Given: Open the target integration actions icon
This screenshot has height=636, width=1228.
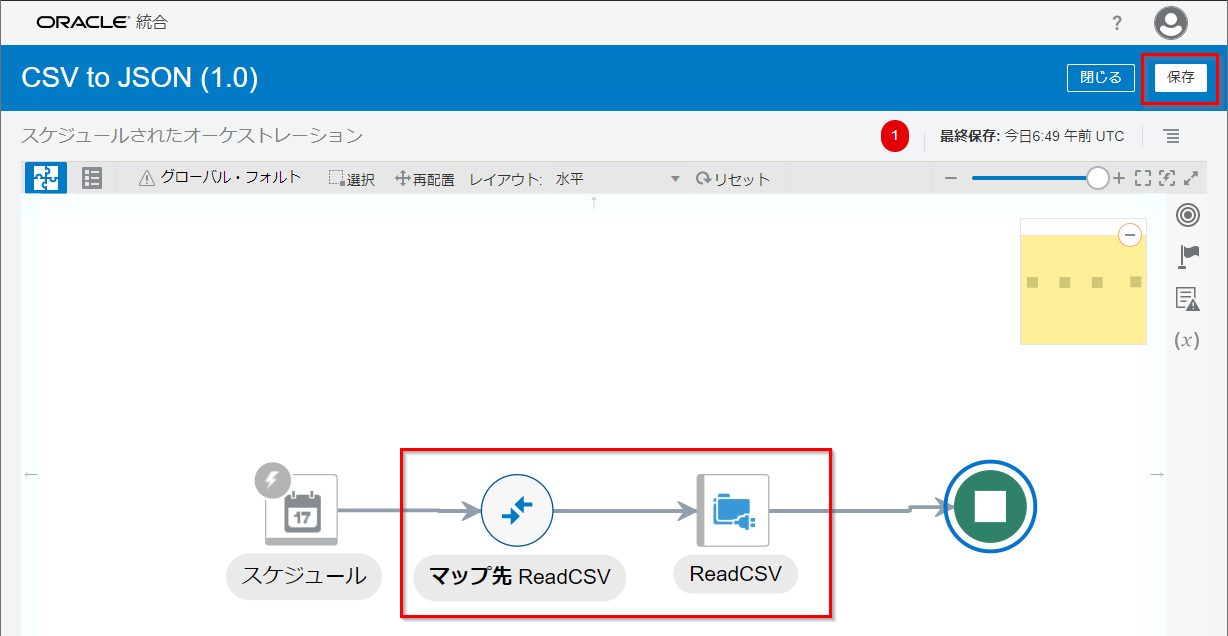Looking at the screenshot, I should tap(1187, 215).
